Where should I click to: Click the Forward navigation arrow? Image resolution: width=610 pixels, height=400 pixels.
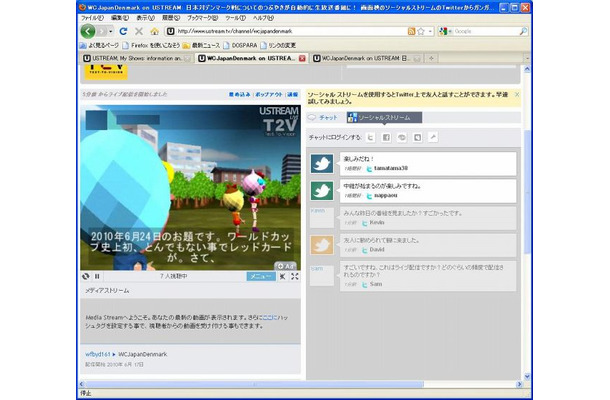click(102, 31)
